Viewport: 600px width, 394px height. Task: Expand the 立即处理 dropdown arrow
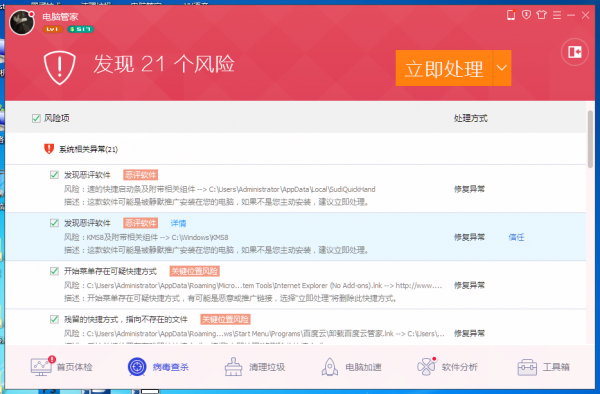pos(502,68)
